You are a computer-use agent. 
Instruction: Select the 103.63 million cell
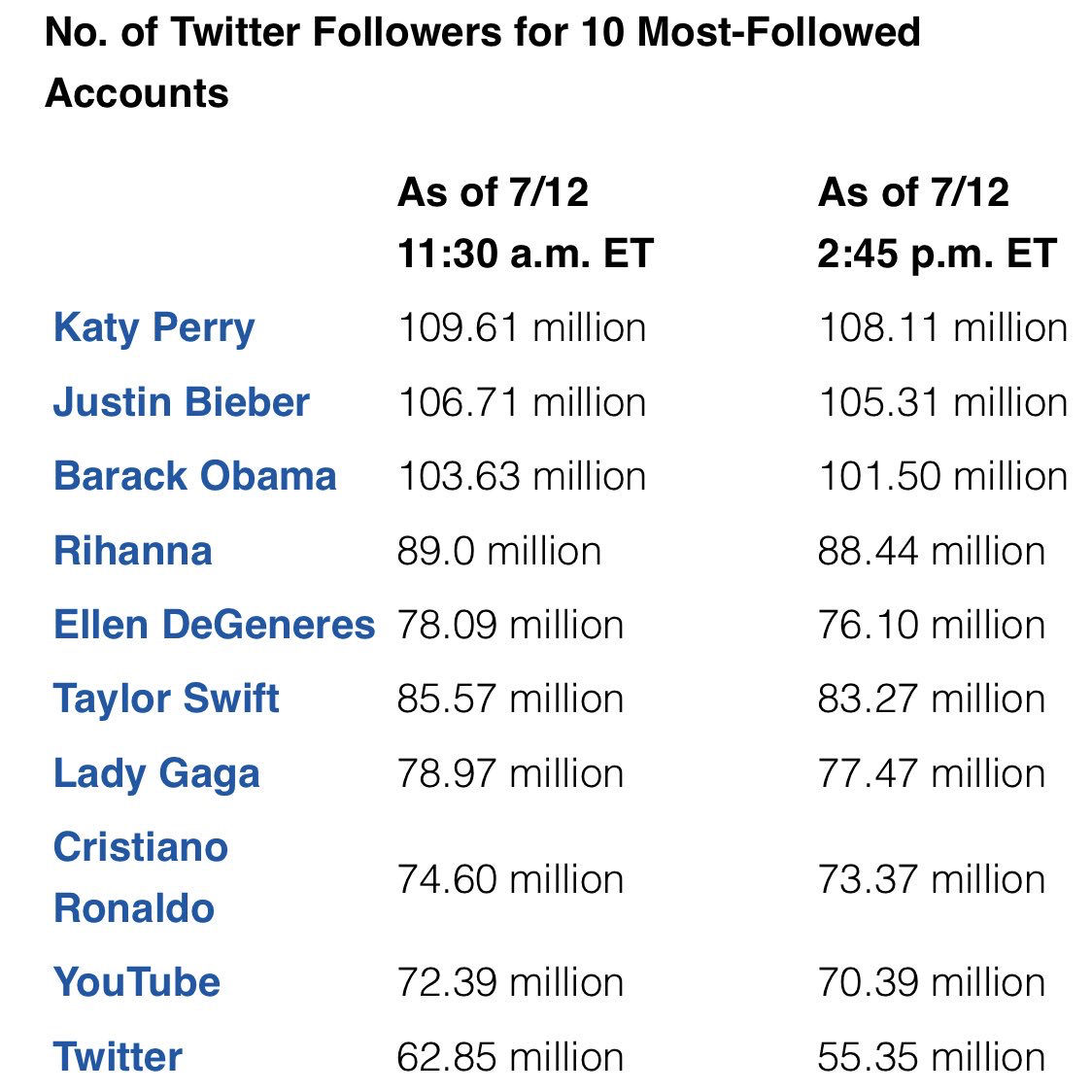(522, 476)
